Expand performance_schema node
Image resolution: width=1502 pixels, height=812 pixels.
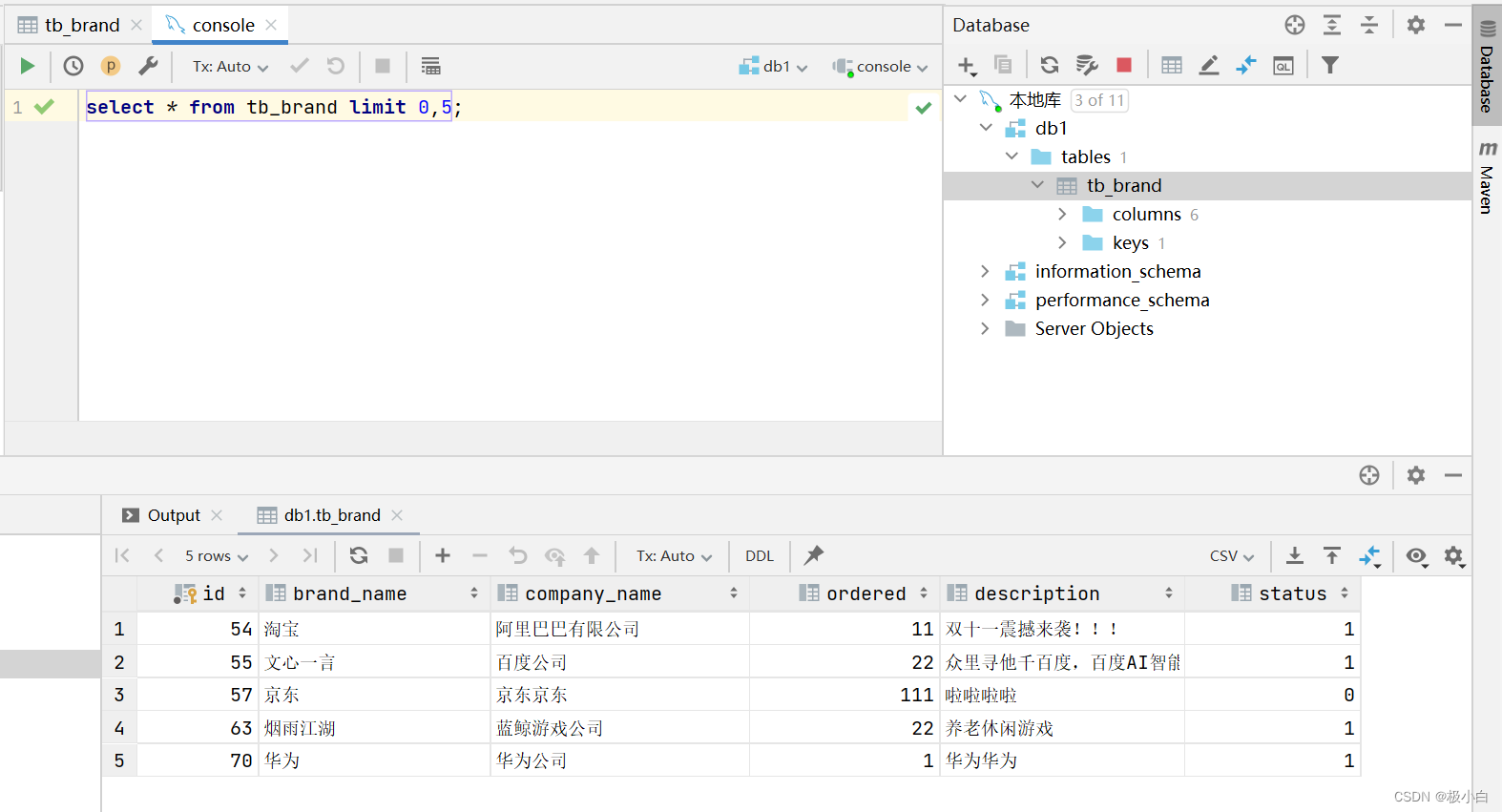[985, 300]
